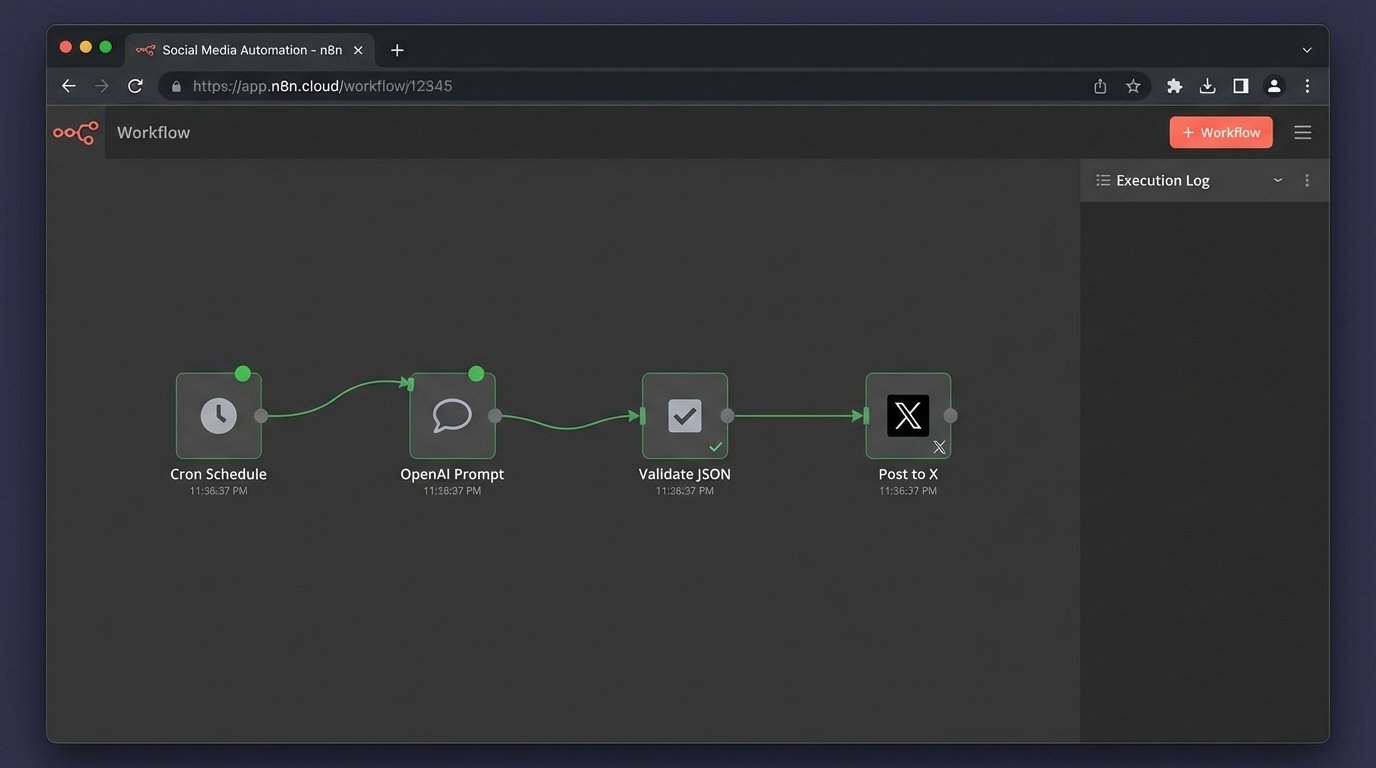Open the Post to X node icon
This screenshot has width=1376, height=768.
click(x=908, y=414)
